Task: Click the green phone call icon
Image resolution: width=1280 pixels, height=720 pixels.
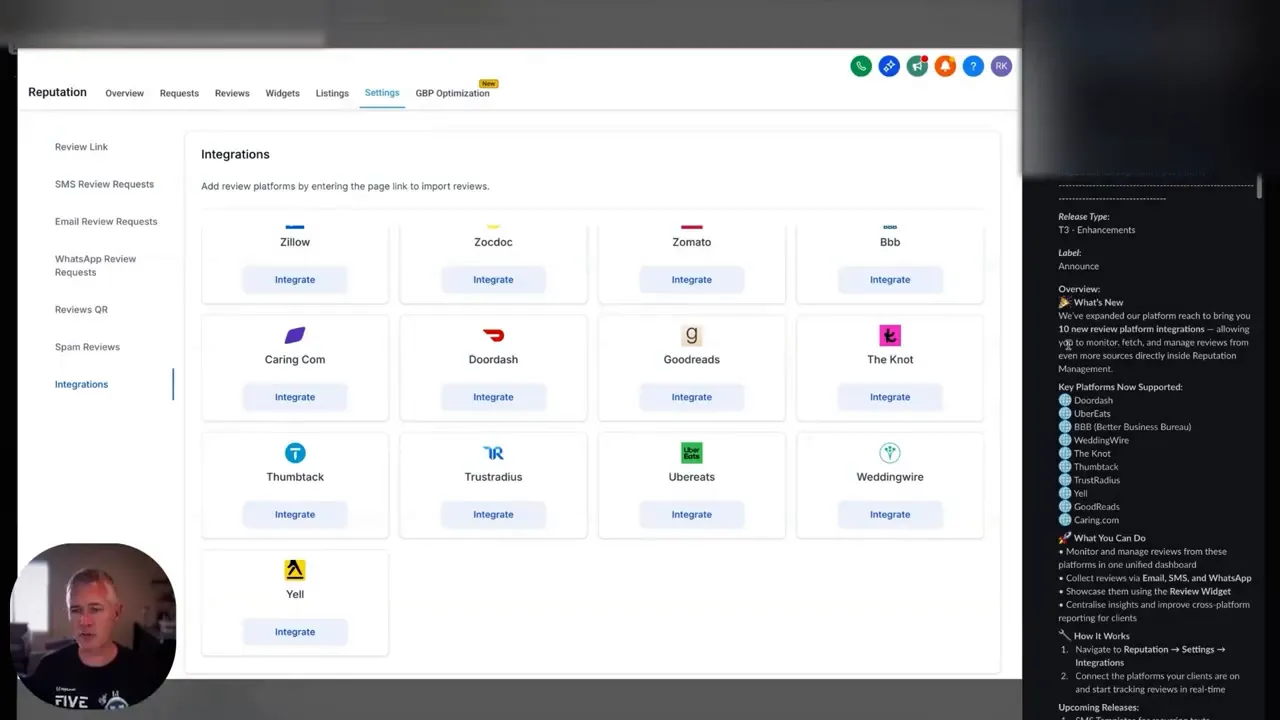Action: 861,66
